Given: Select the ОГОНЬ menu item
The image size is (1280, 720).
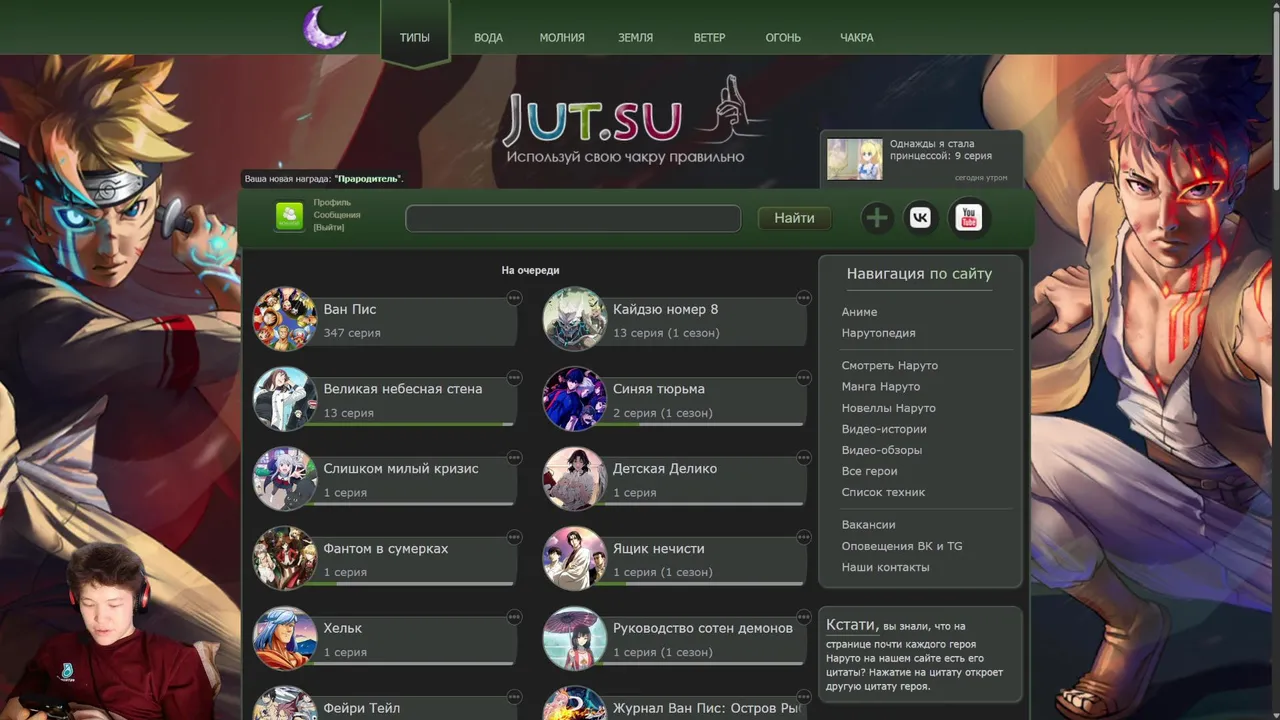Looking at the screenshot, I should [783, 37].
